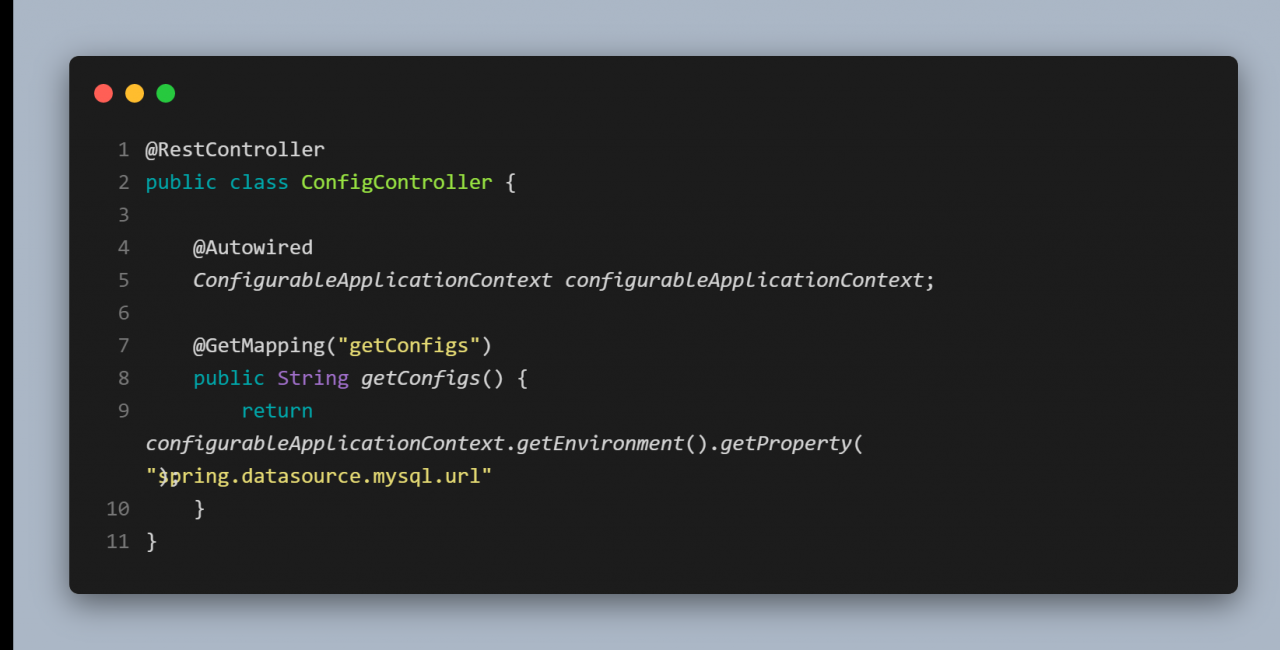Select line number 1 in the gutter

coord(123,150)
